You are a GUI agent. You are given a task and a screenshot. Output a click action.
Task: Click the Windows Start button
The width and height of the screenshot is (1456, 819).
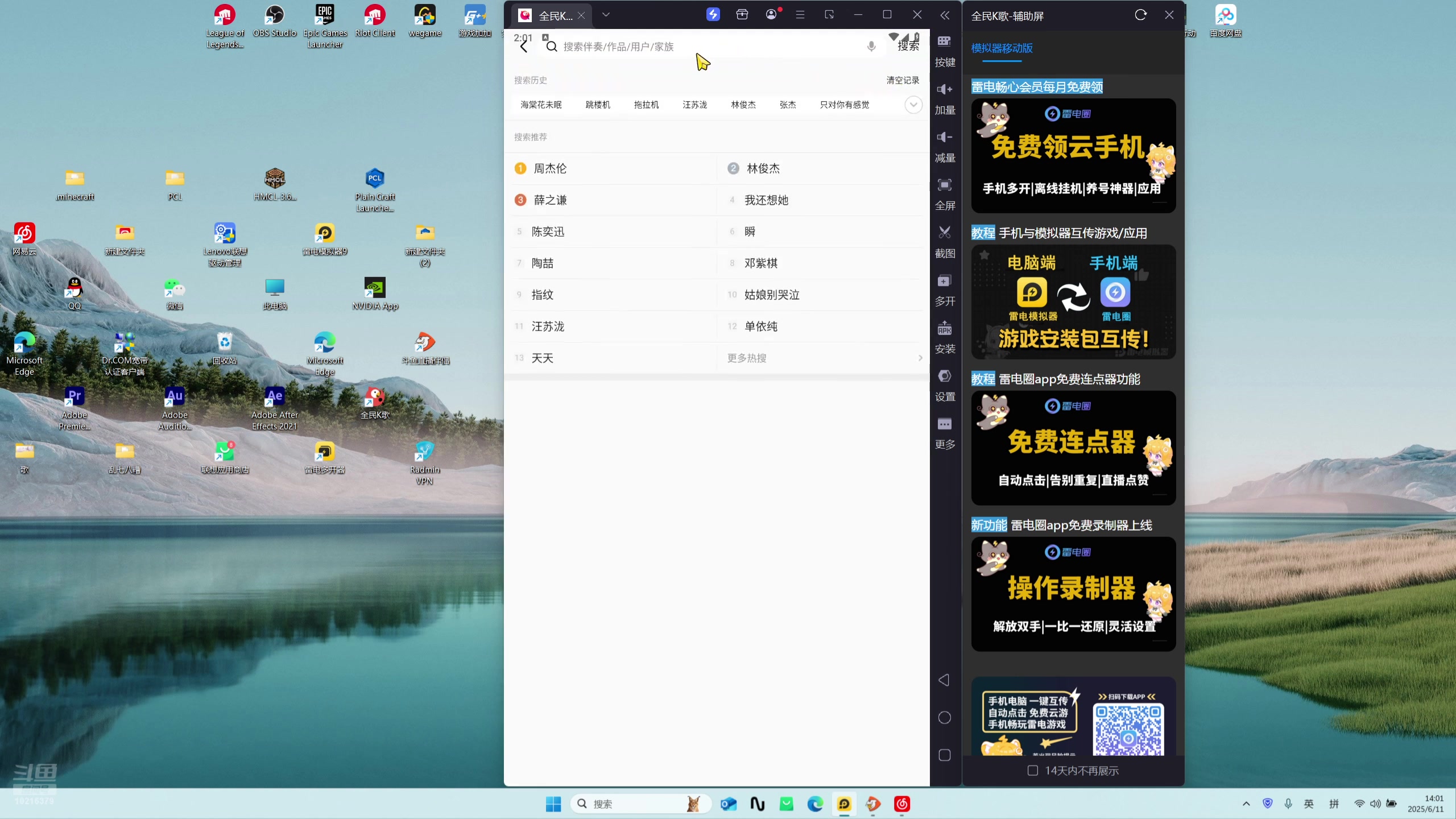pyautogui.click(x=553, y=804)
